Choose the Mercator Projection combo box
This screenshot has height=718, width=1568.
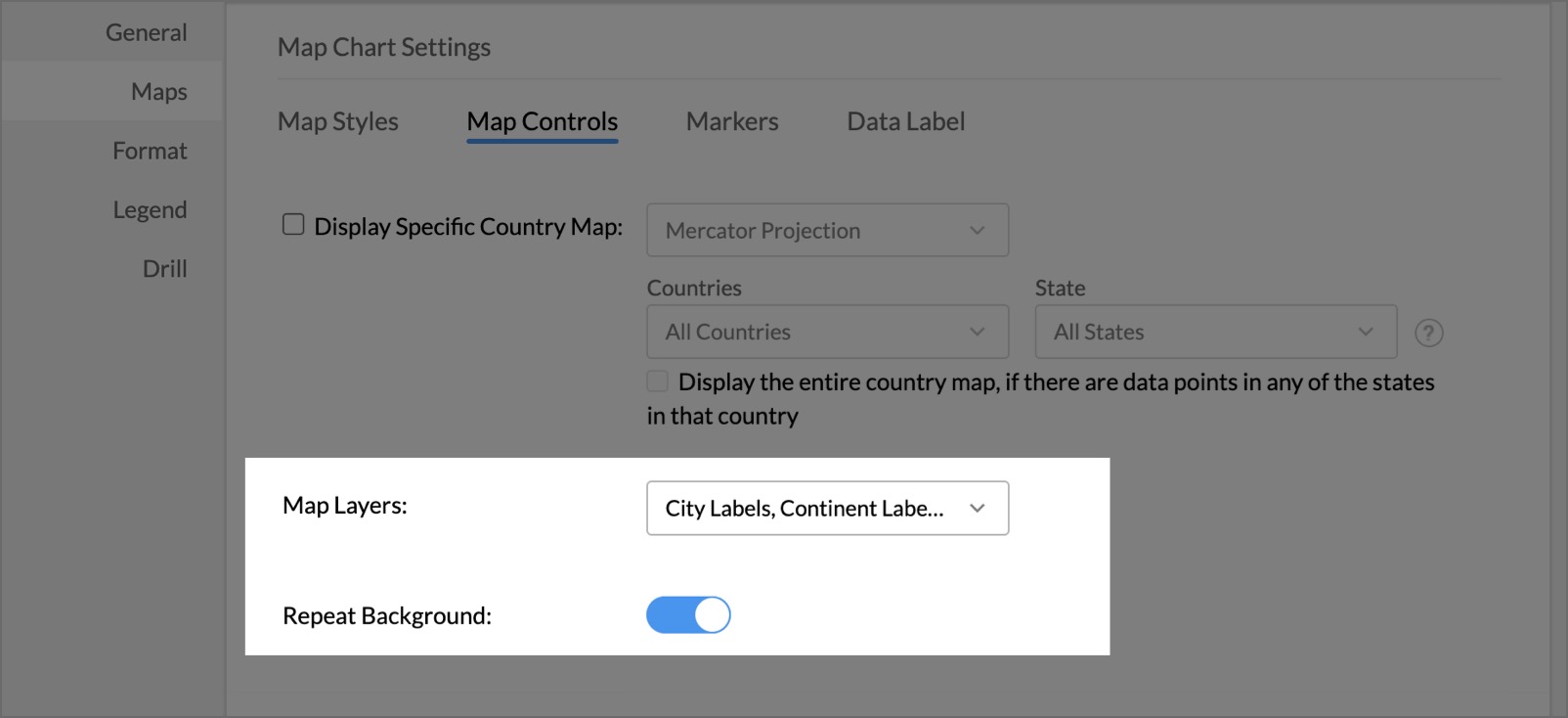point(827,230)
